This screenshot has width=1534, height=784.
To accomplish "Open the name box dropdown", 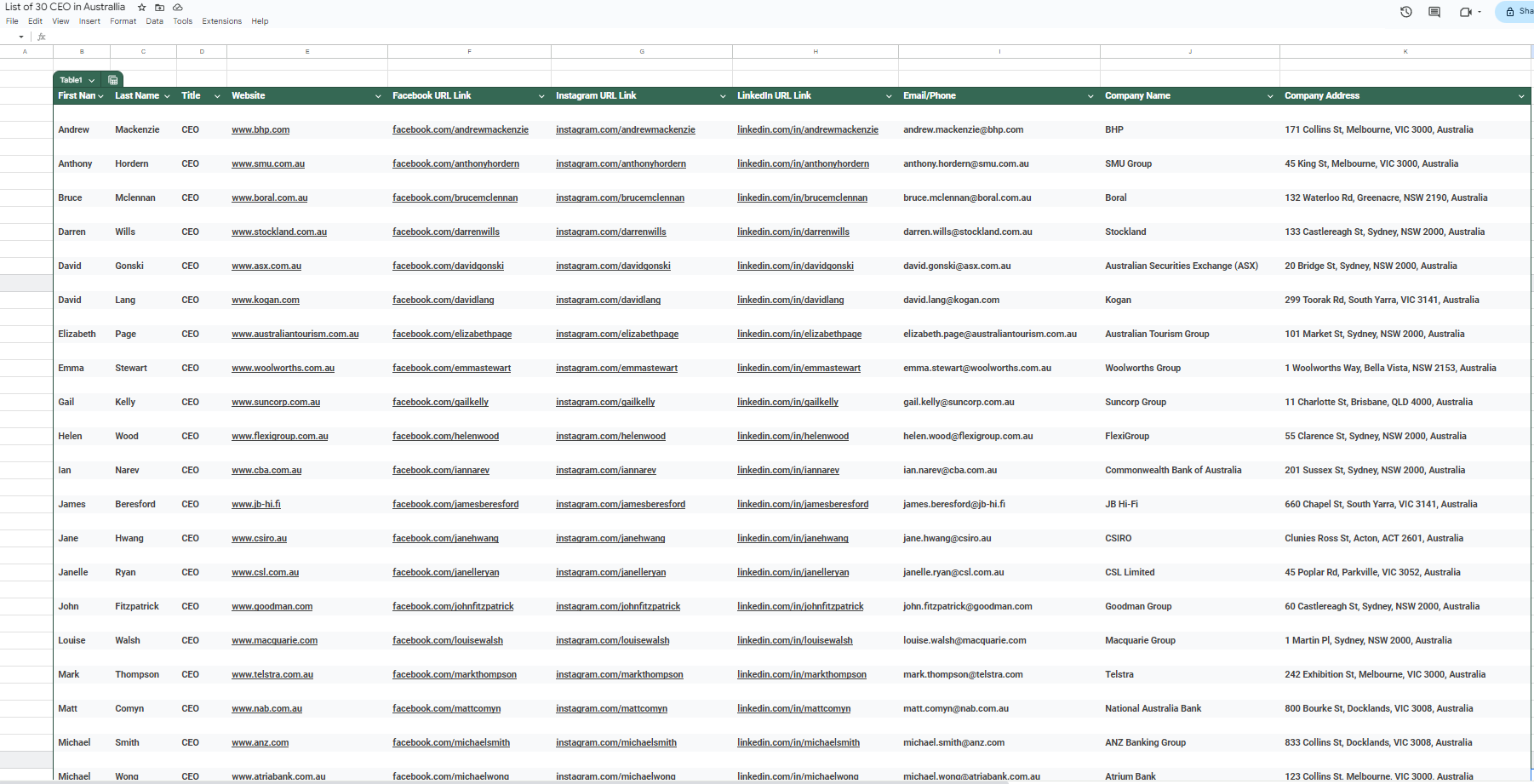I will pos(21,37).
